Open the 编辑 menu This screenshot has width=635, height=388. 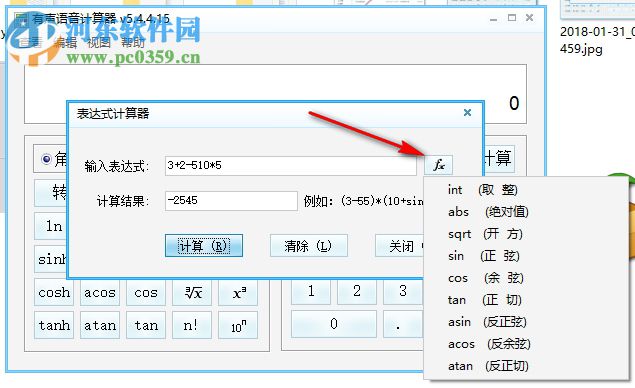click(65, 42)
